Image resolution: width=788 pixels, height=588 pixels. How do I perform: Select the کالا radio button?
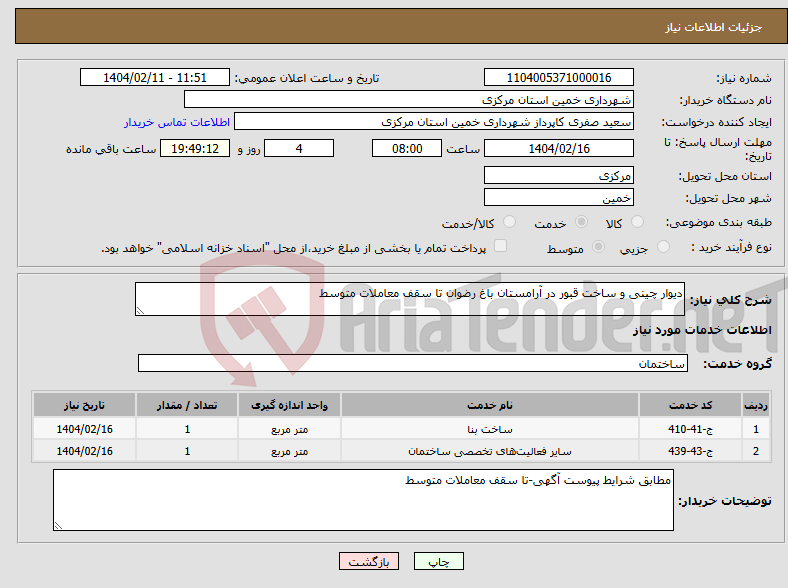tap(637, 222)
